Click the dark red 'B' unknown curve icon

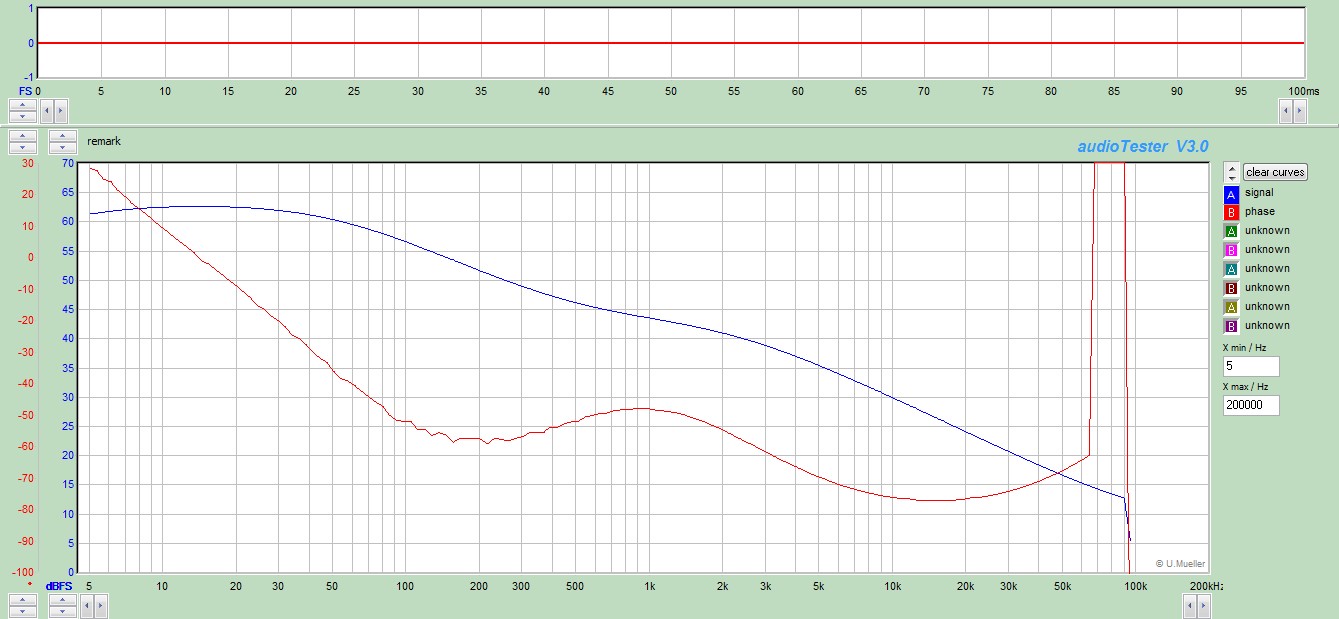[x=1231, y=288]
